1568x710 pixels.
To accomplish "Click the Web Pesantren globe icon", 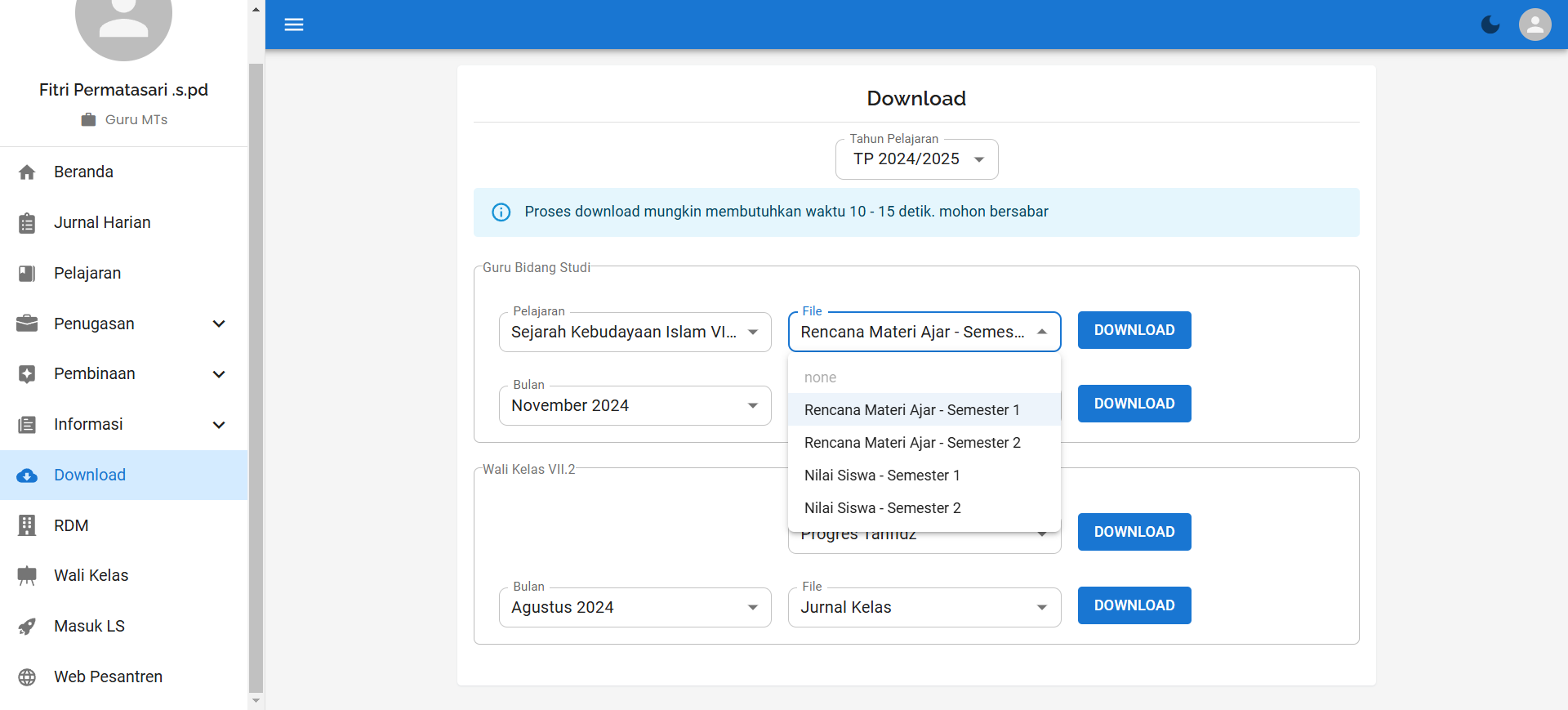I will pyautogui.click(x=27, y=677).
